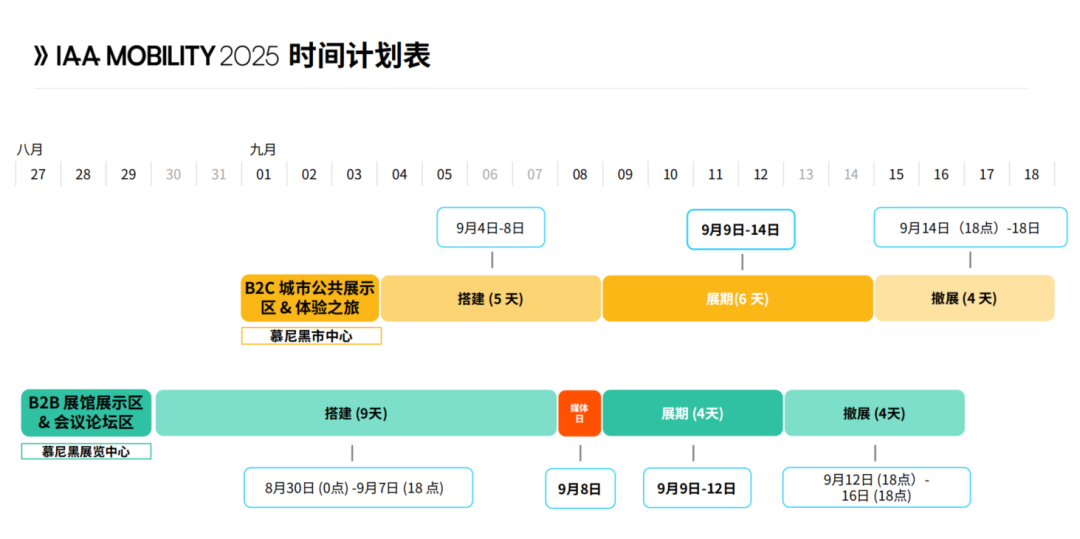
Task: Click the '9月4日-8日' date box
Action: click(491, 227)
